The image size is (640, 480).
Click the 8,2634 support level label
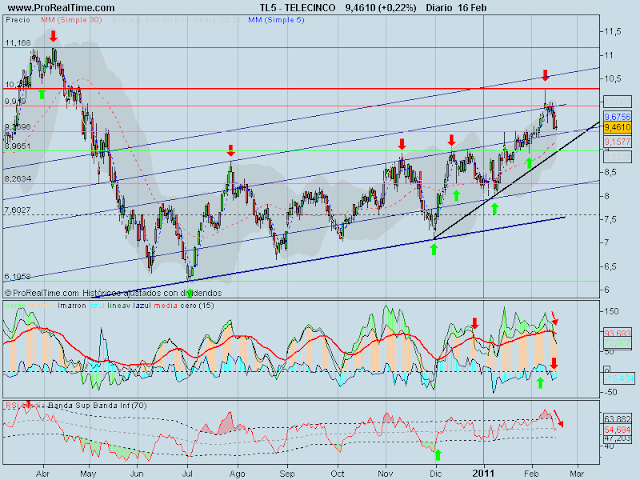[18, 179]
